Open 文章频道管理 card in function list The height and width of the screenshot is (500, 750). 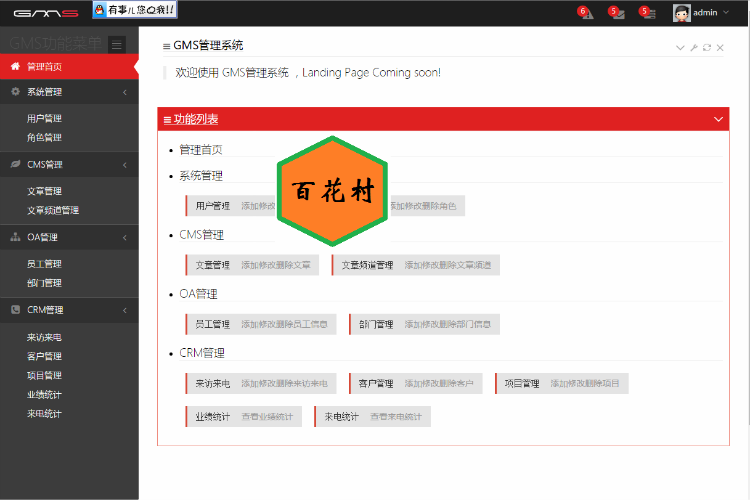coord(416,265)
